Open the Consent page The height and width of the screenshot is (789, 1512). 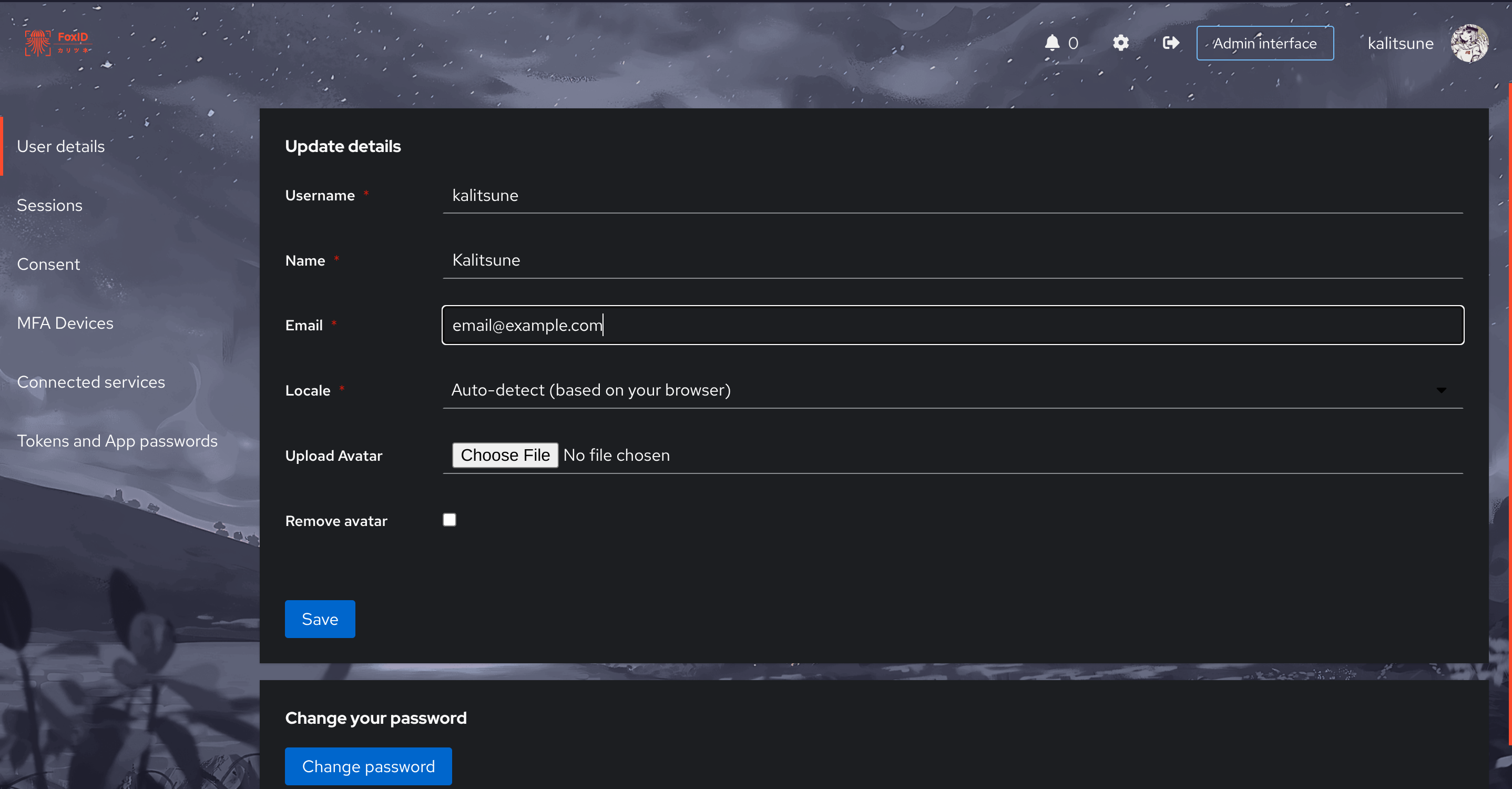49,264
